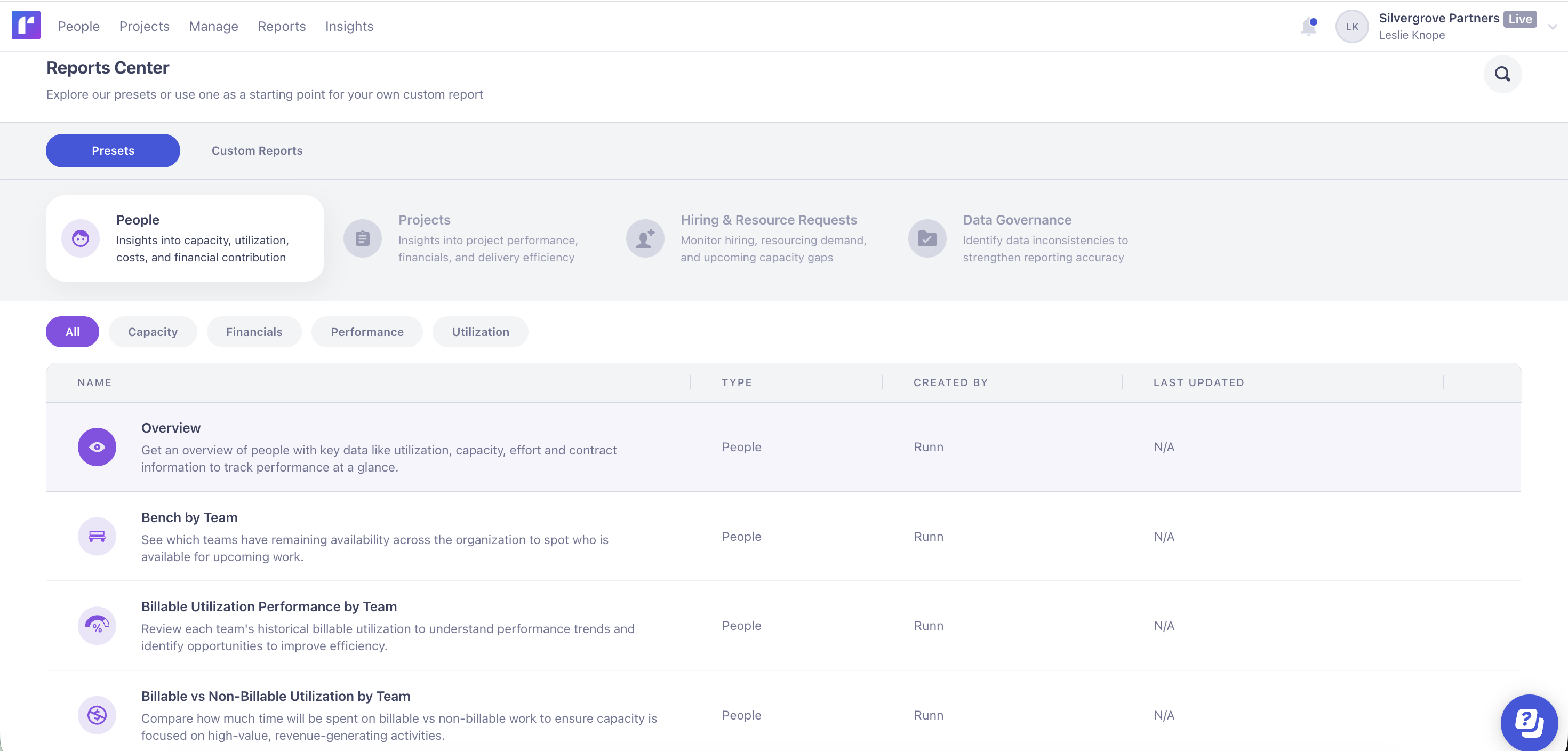Open the notifications bell
This screenshot has width=1568, height=751.
[1308, 27]
